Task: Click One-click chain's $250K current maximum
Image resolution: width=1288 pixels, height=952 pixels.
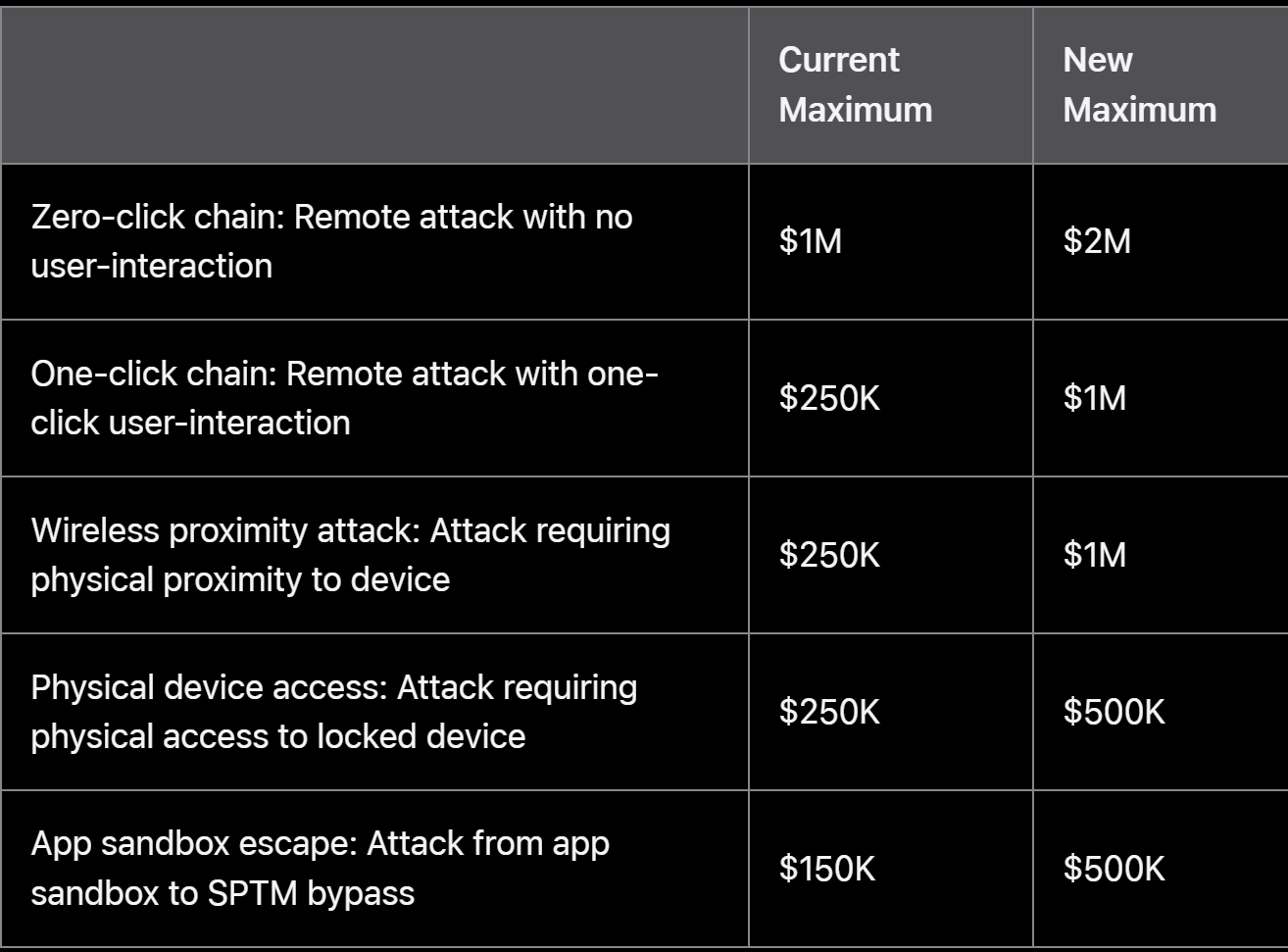Action: click(829, 398)
